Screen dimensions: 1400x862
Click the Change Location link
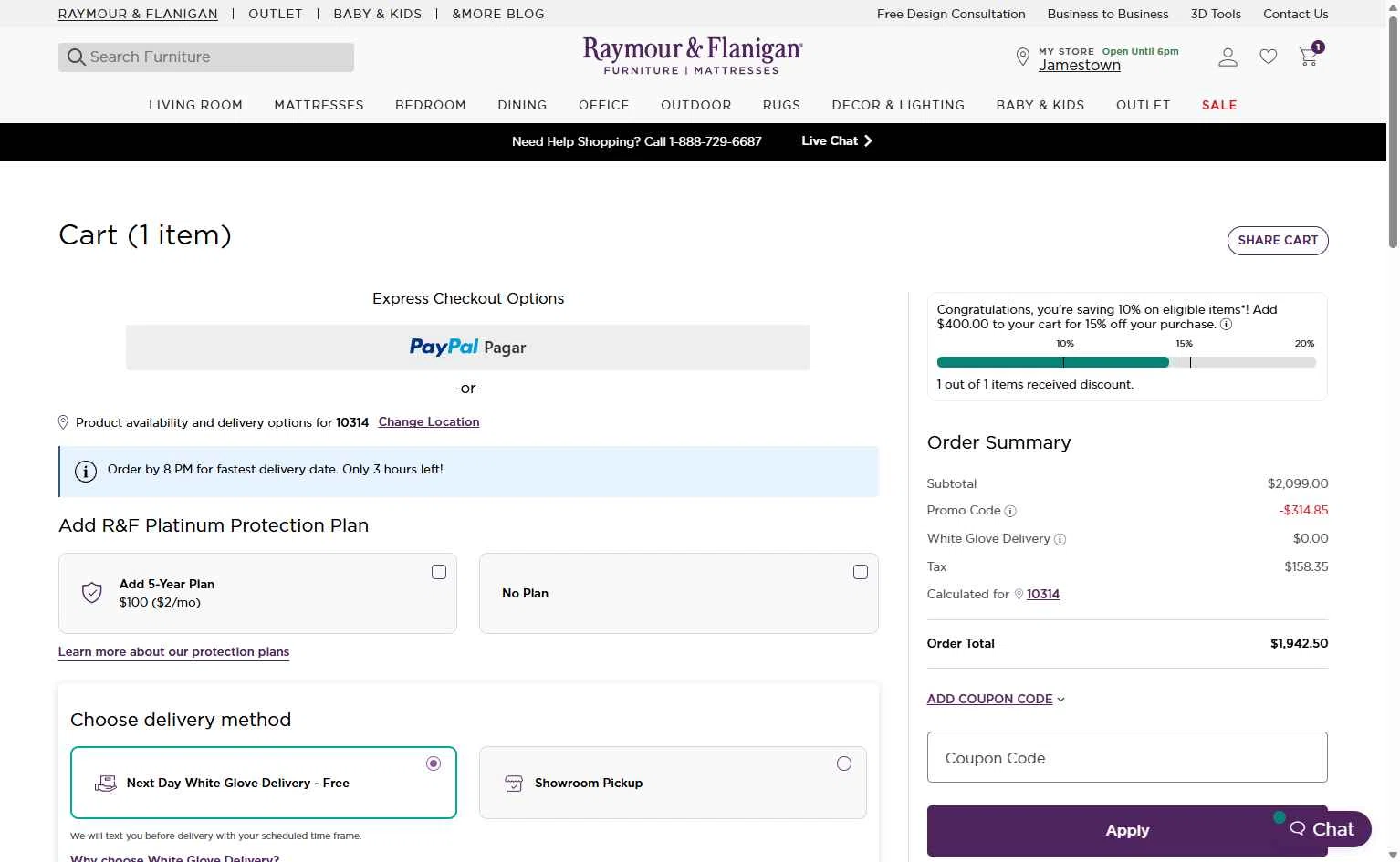(x=429, y=422)
